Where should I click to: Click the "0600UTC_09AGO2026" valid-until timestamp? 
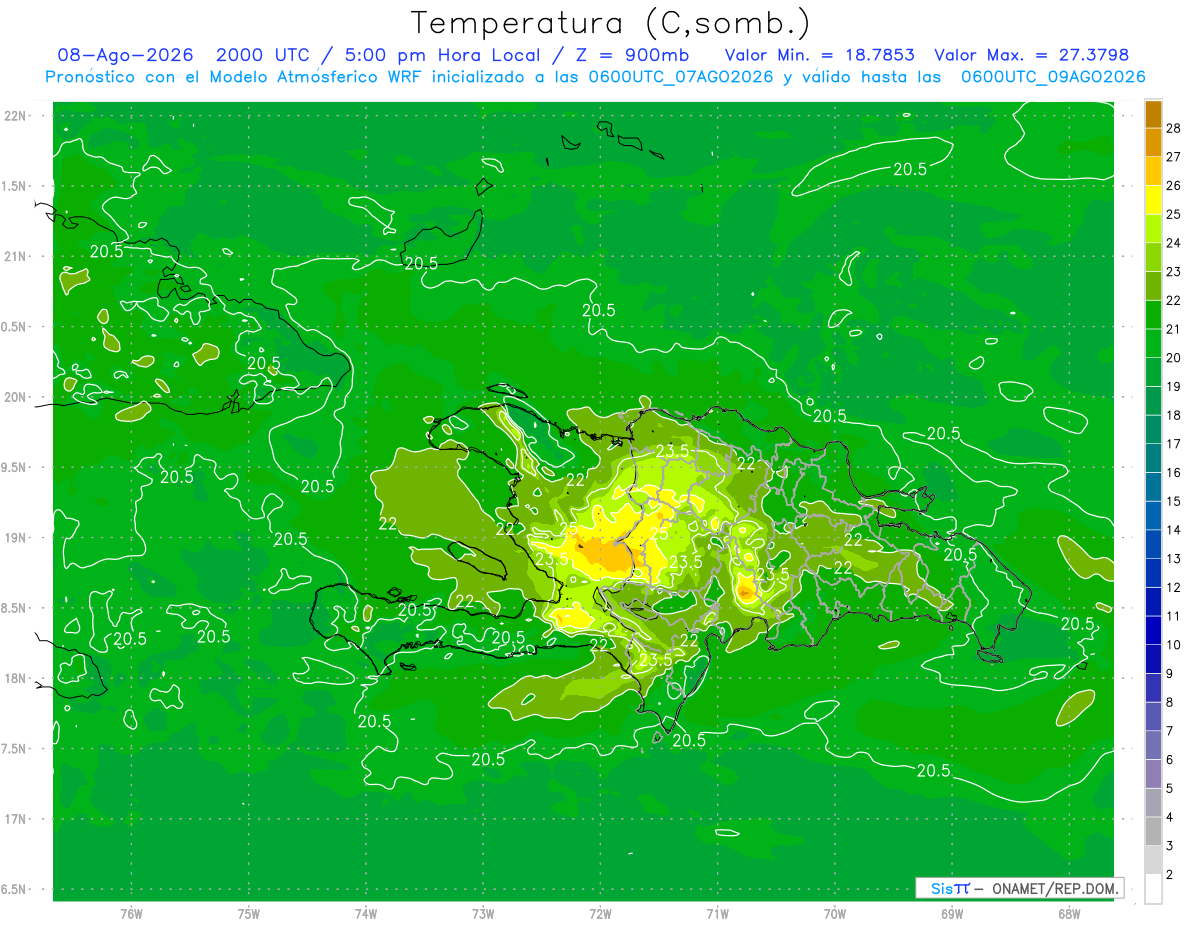coord(1053,77)
